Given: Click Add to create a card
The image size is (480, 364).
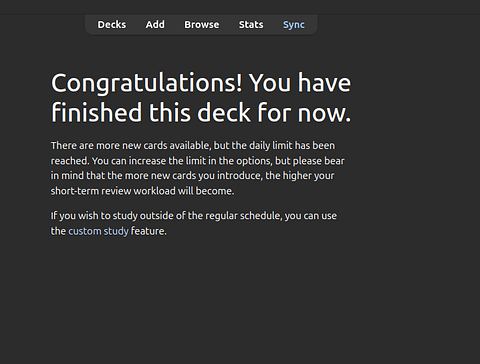Looking at the screenshot, I should (155, 25).
